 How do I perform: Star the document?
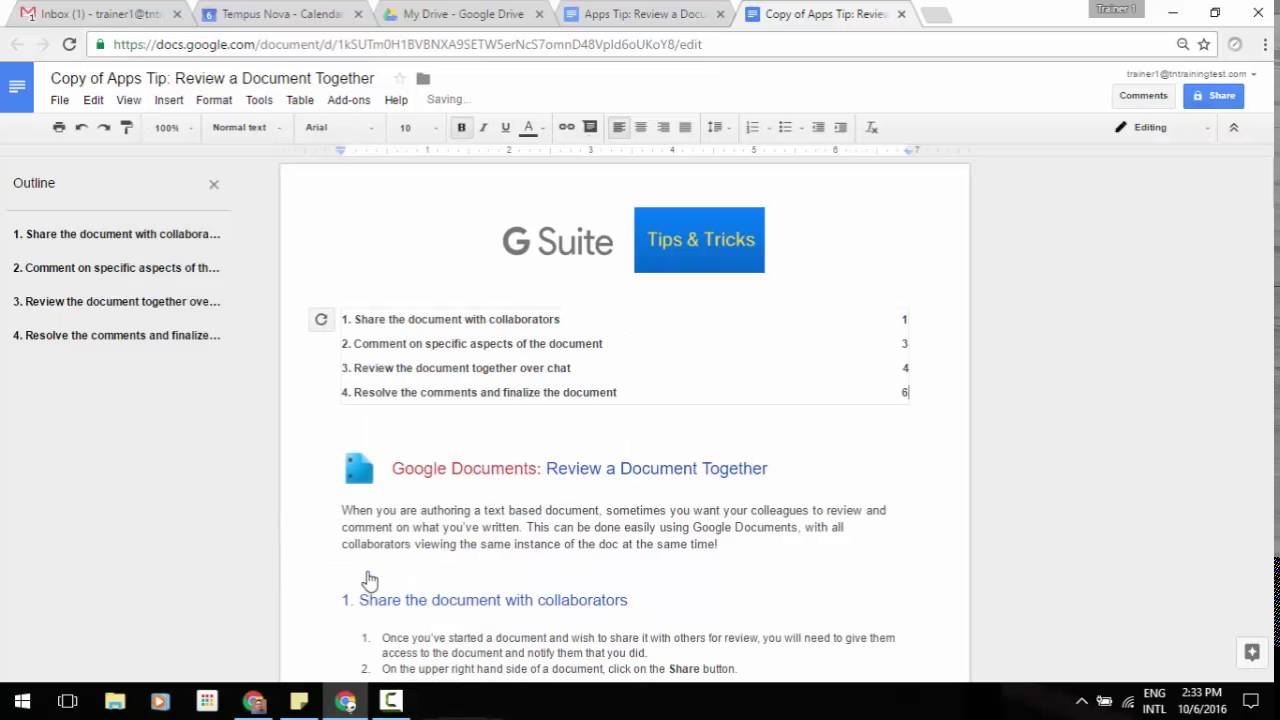click(x=399, y=79)
